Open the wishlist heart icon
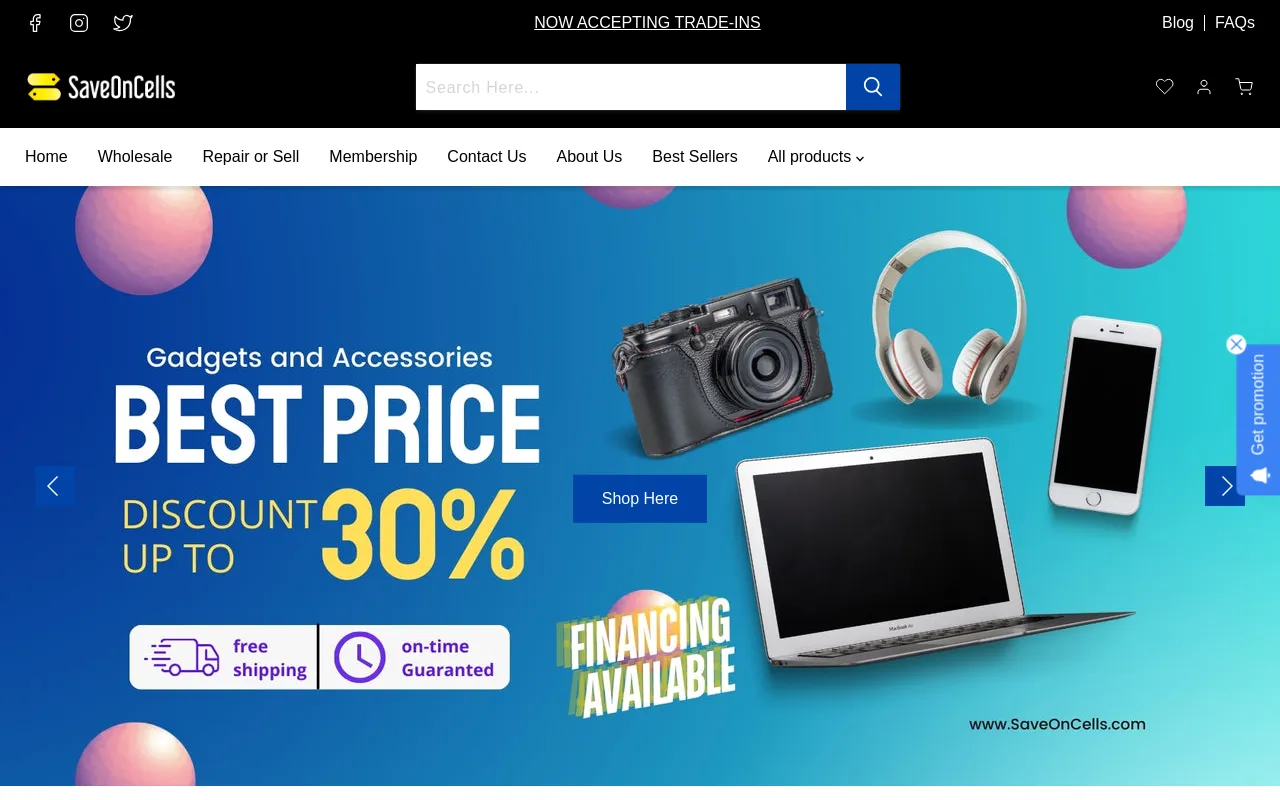This screenshot has width=1280, height=800. (x=1165, y=87)
